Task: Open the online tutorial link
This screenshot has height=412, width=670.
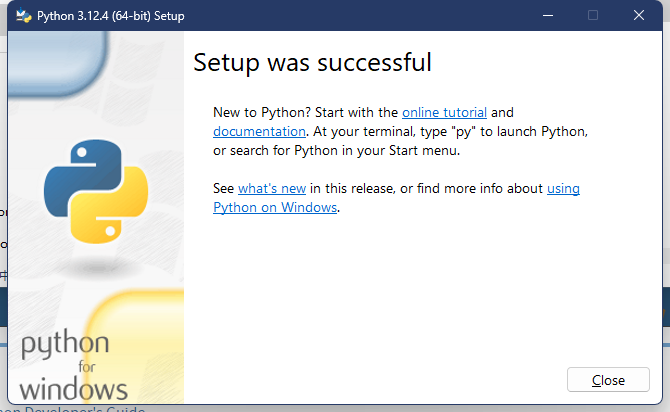Action: [x=444, y=112]
